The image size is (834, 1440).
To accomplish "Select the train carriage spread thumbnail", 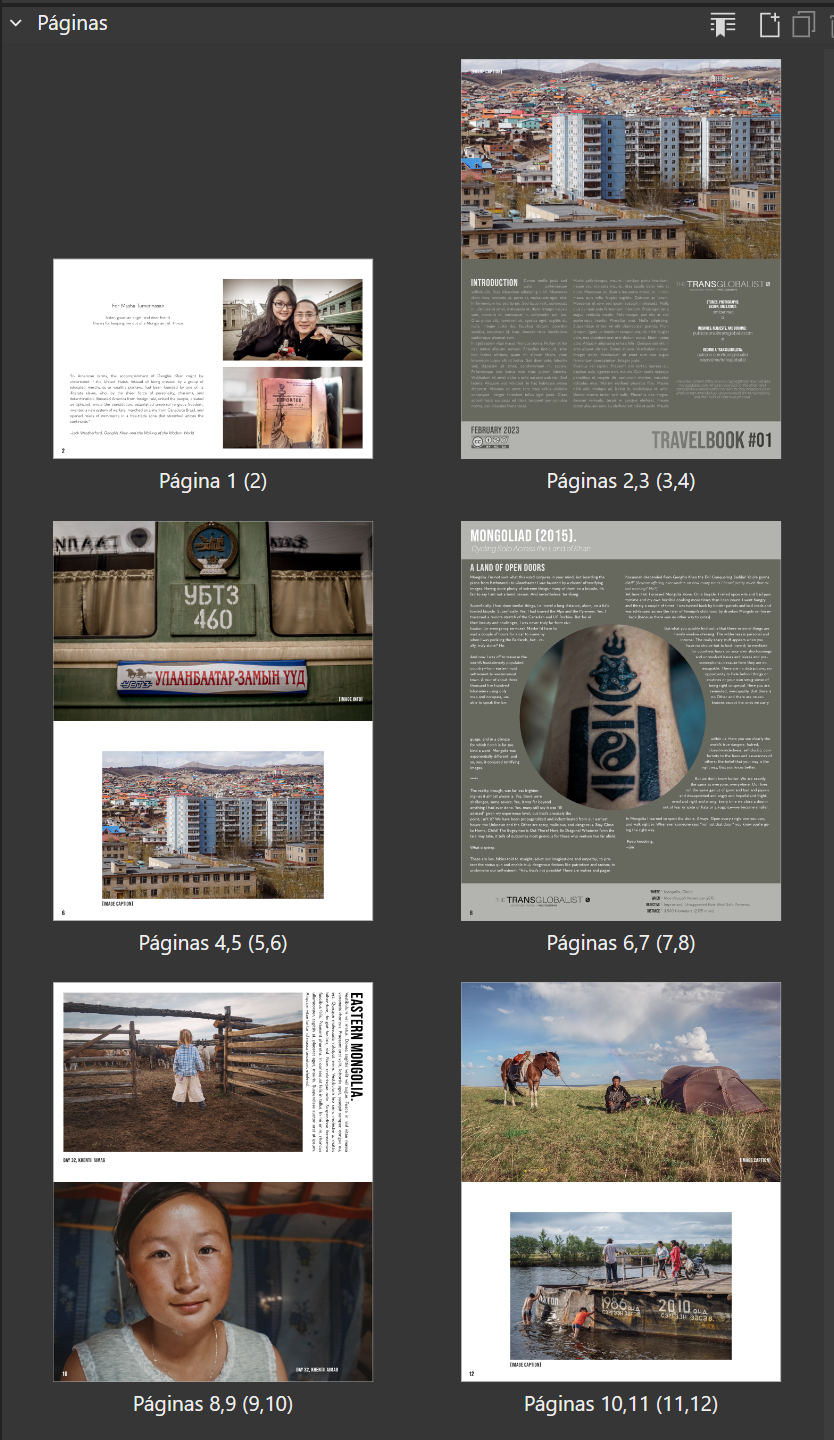I will 211,716.
